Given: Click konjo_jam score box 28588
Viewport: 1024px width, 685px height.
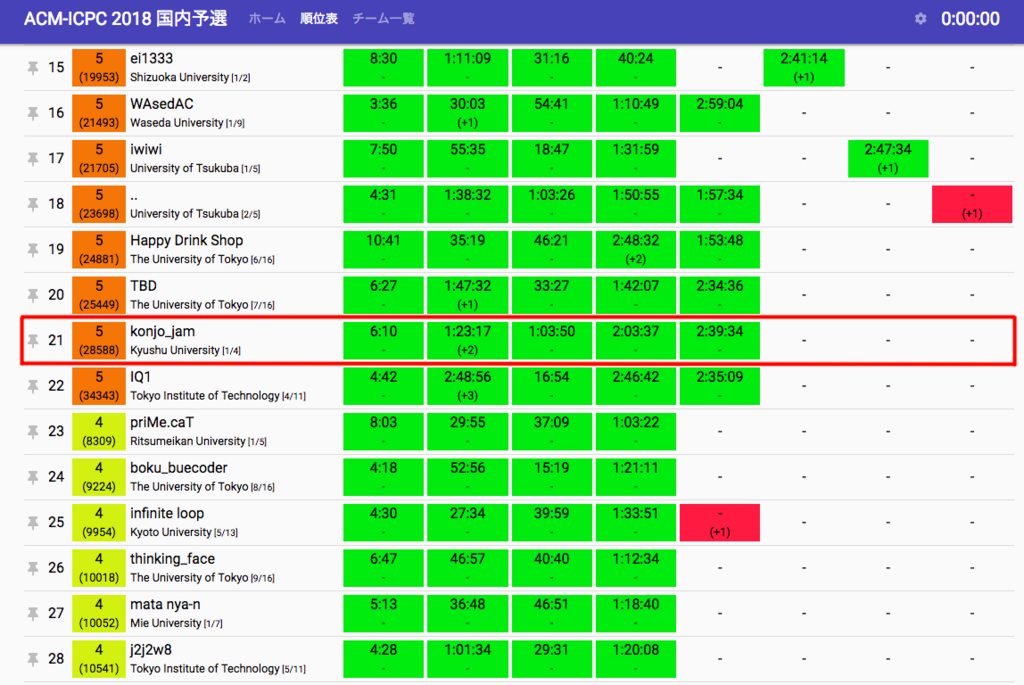Looking at the screenshot, I should (99, 340).
